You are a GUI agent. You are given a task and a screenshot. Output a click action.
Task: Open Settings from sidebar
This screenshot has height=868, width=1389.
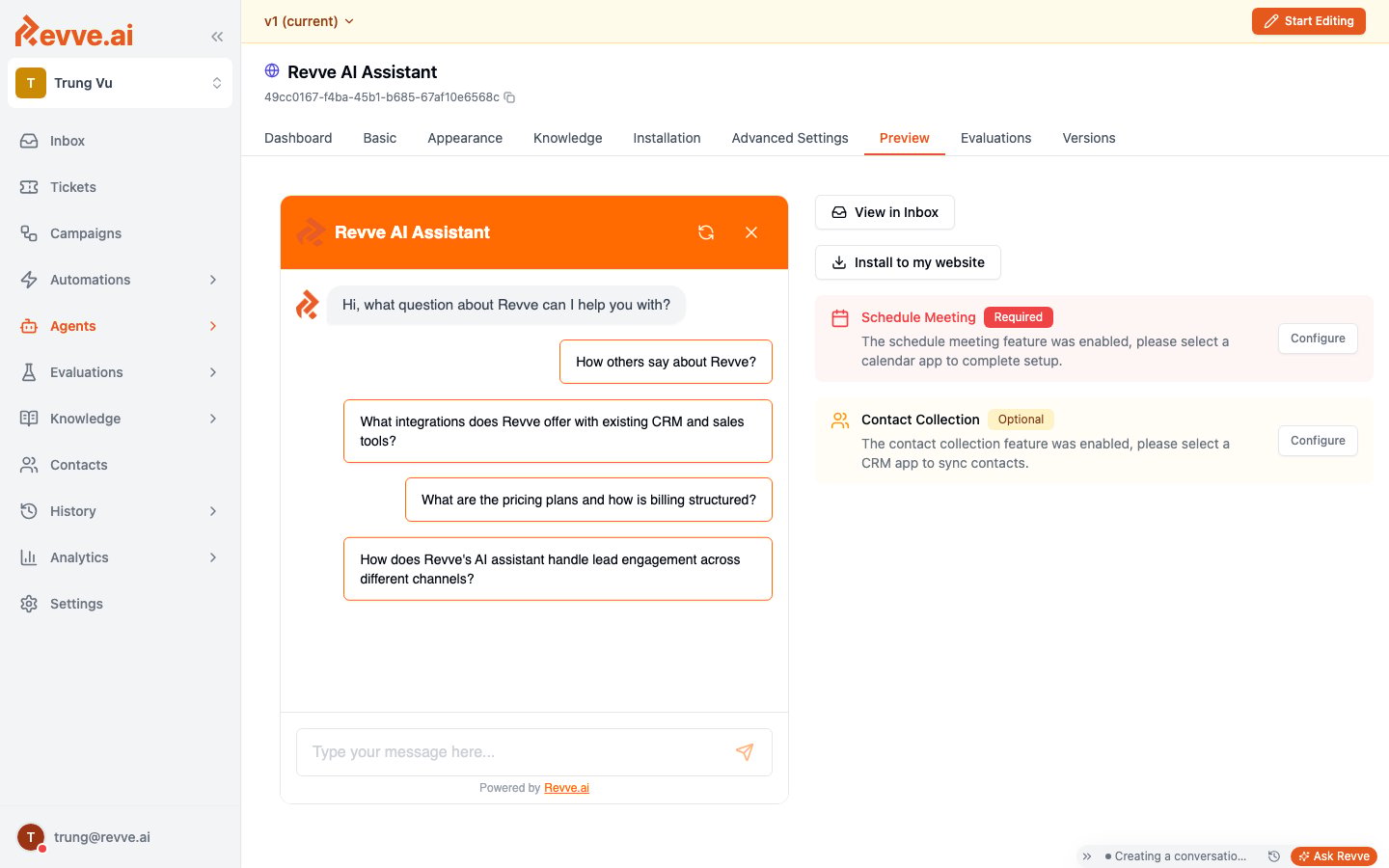pos(120,604)
